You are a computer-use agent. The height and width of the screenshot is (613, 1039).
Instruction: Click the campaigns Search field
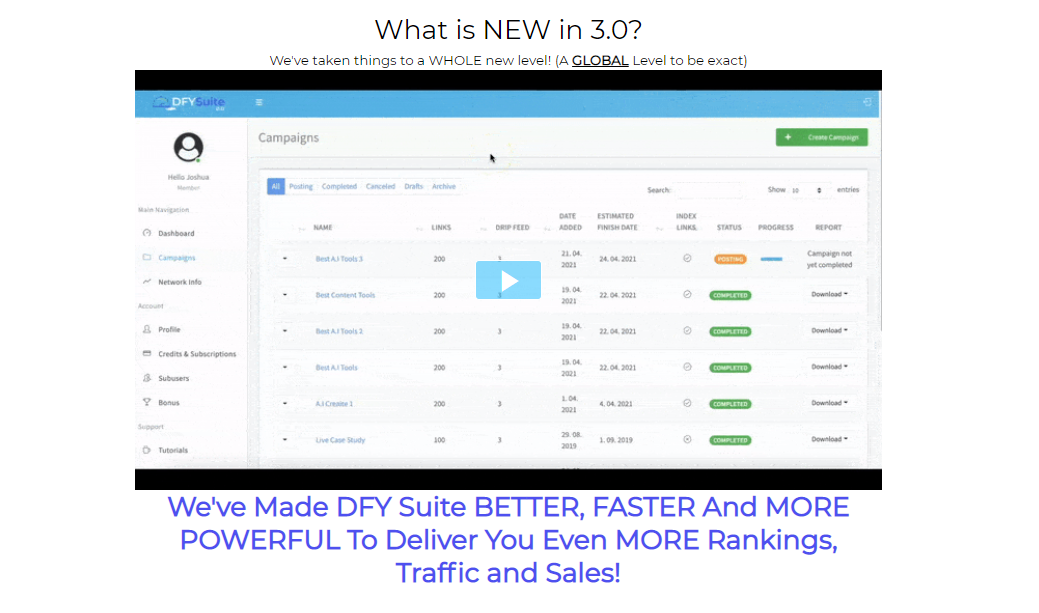pyautogui.click(x=708, y=190)
